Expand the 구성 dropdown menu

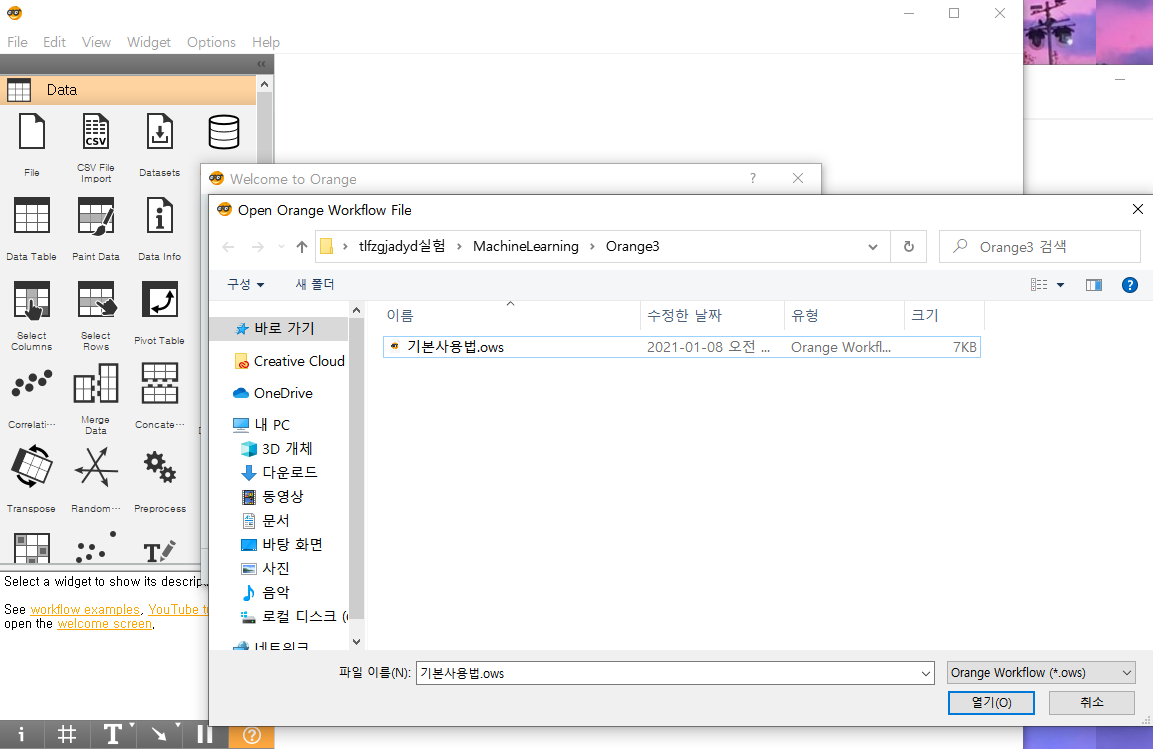pyautogui.click(x=245, y=284)
